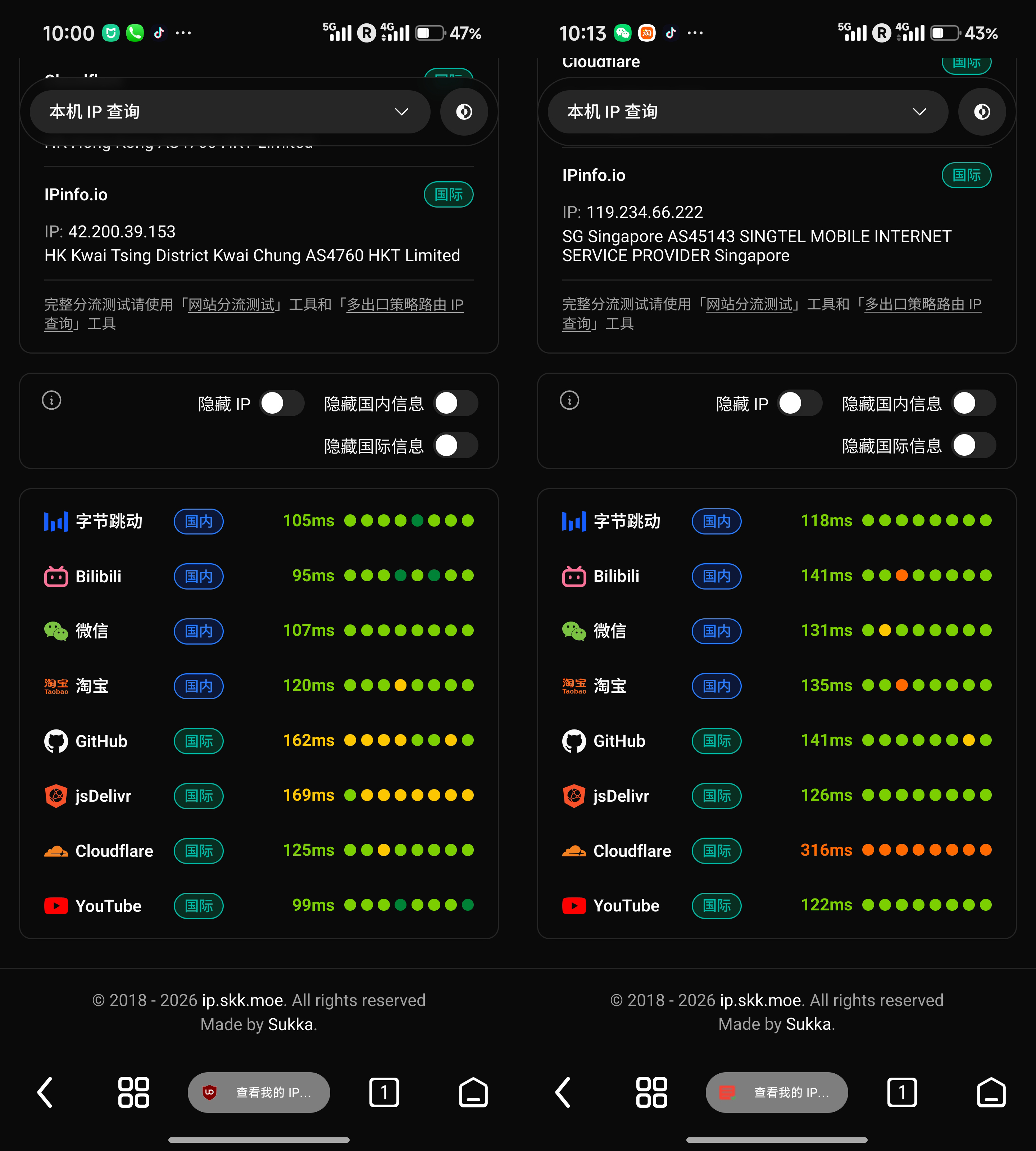Open tab counter in left browser bar
The height and width of the screenshot is (1151, 1036).
[x=384, y=1092]
